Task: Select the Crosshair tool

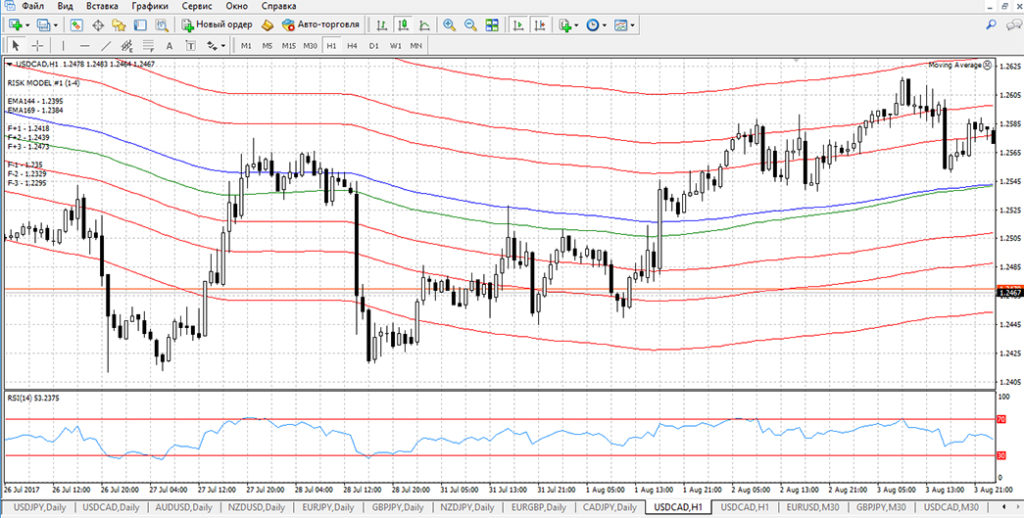Action: (37, 45)
